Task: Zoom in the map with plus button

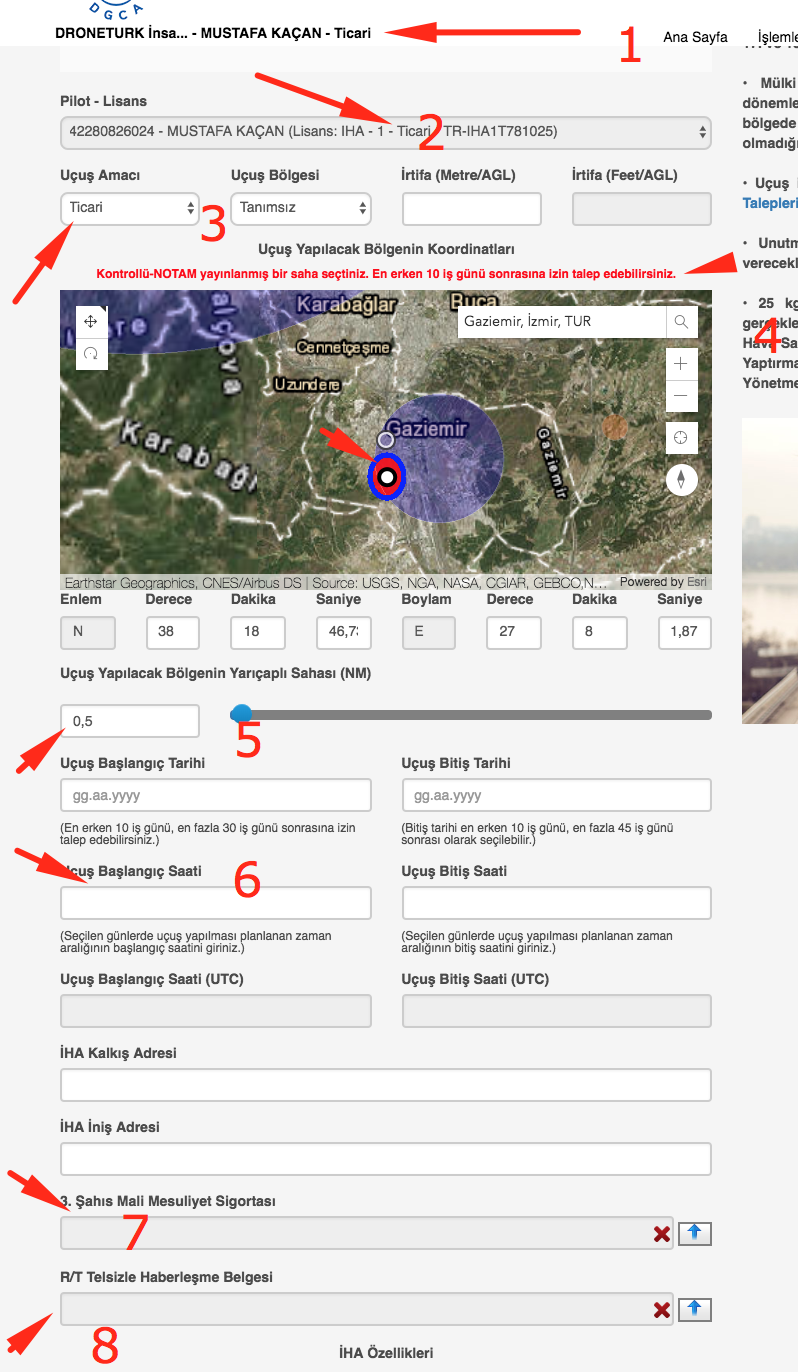Action: pyautogui.click(x=681, y=364)
